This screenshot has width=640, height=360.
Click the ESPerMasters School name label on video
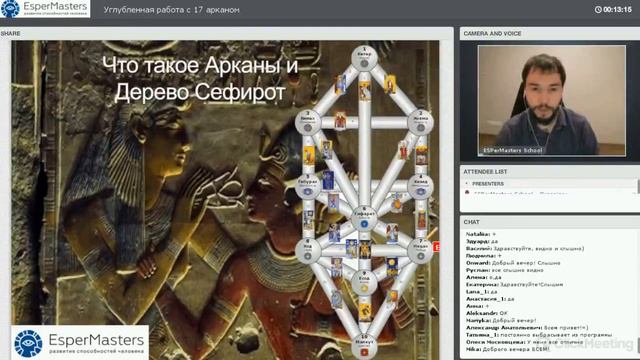513,150
